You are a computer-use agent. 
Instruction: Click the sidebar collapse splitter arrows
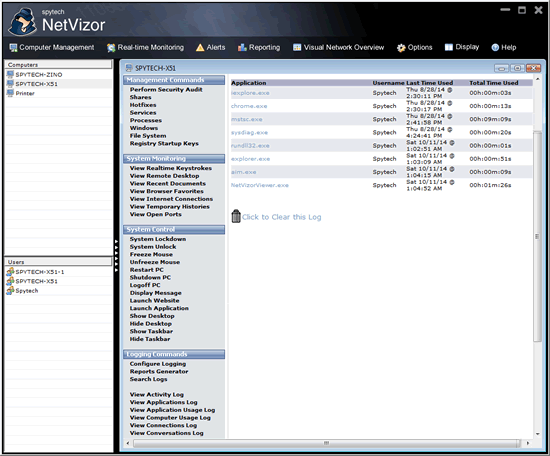(x=116, y=255)
